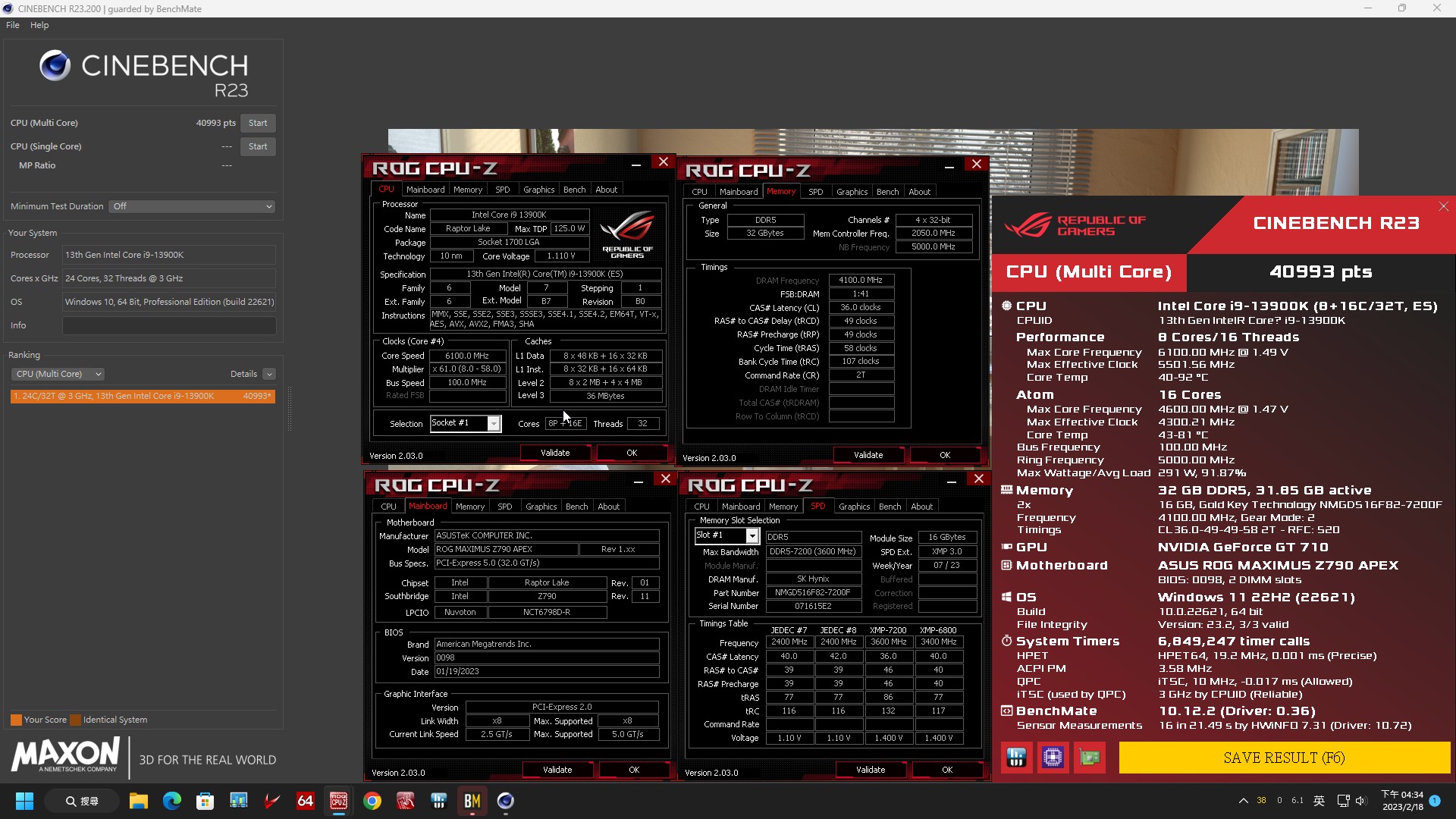Click DRAM Frequency value 4100.0 MHz
This screenshot has width=1456, height=819.
pos(861,280)
